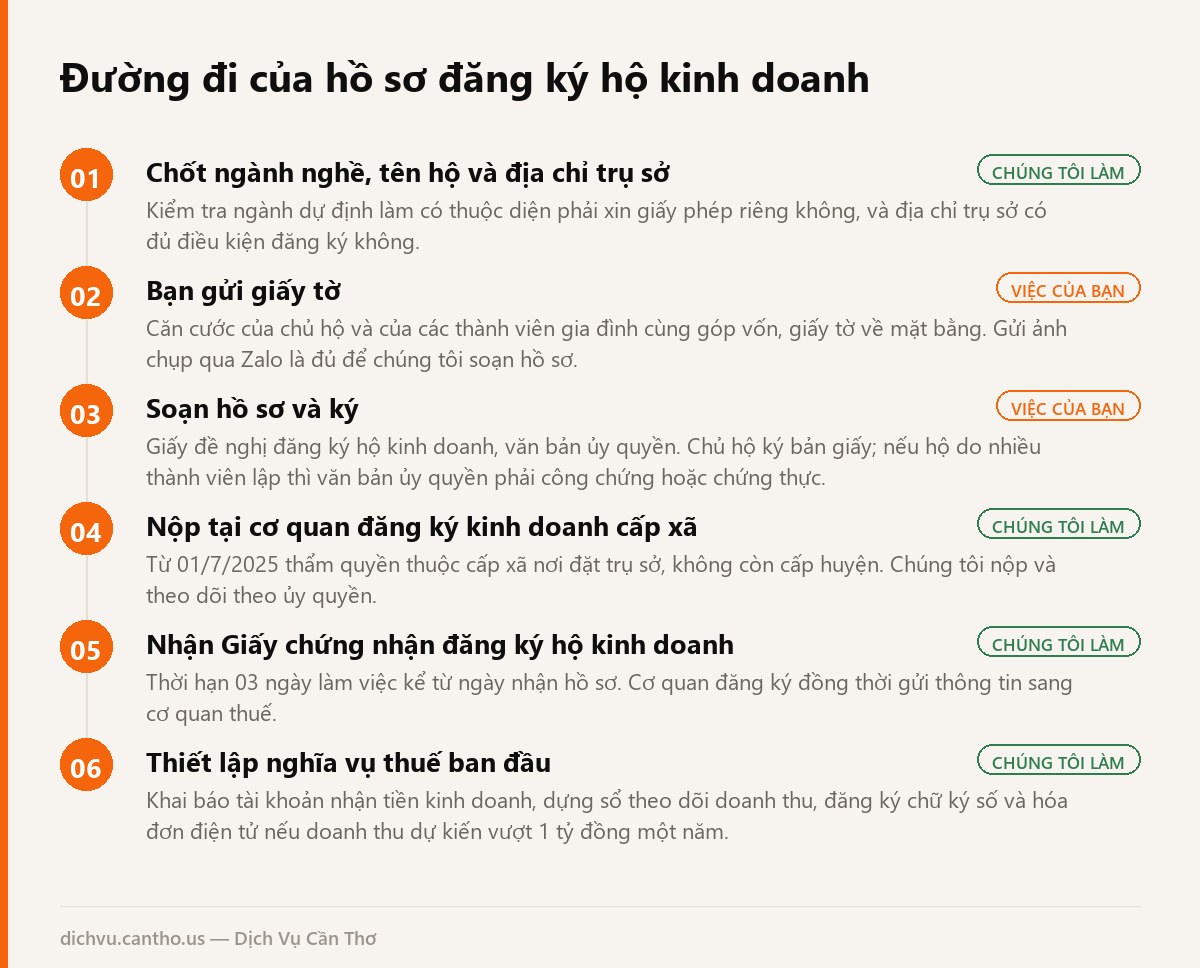Click description starting 'Khai báo tài khoản nhận tiền'
The image size is (1200, 968).
(x=607, y=816)
